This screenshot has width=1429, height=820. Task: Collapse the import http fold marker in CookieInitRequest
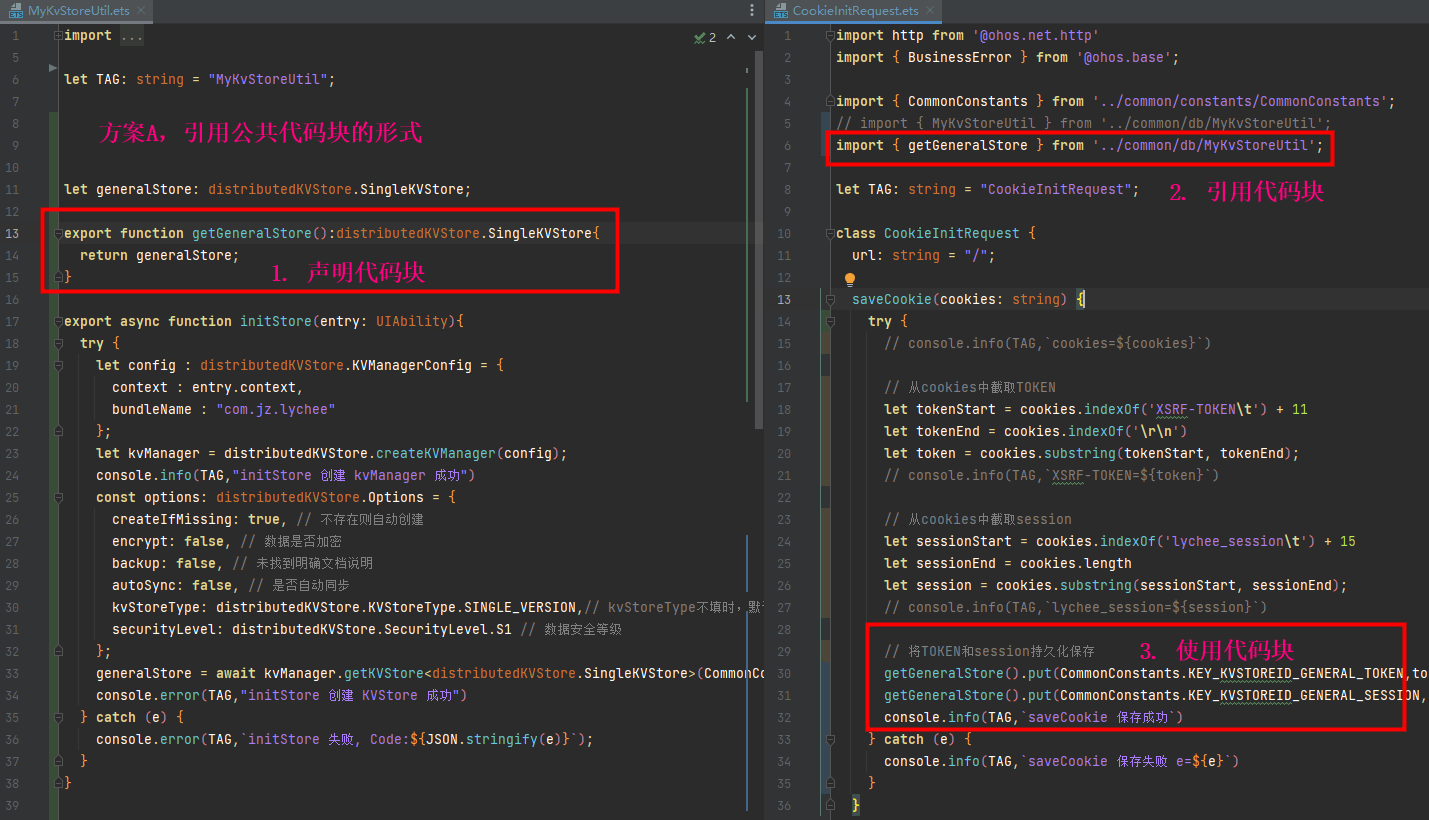coord(830,35)
